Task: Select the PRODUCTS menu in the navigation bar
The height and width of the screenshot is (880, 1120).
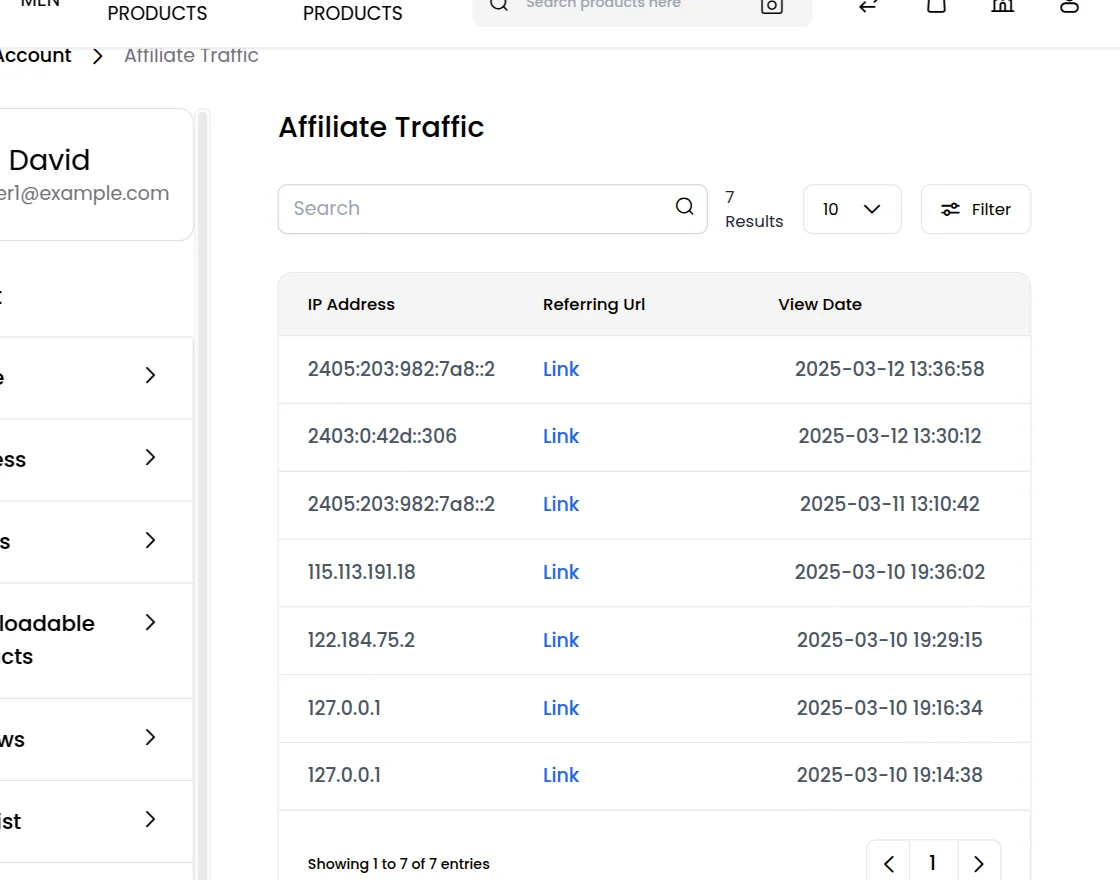Action: (x=156, y=13)
